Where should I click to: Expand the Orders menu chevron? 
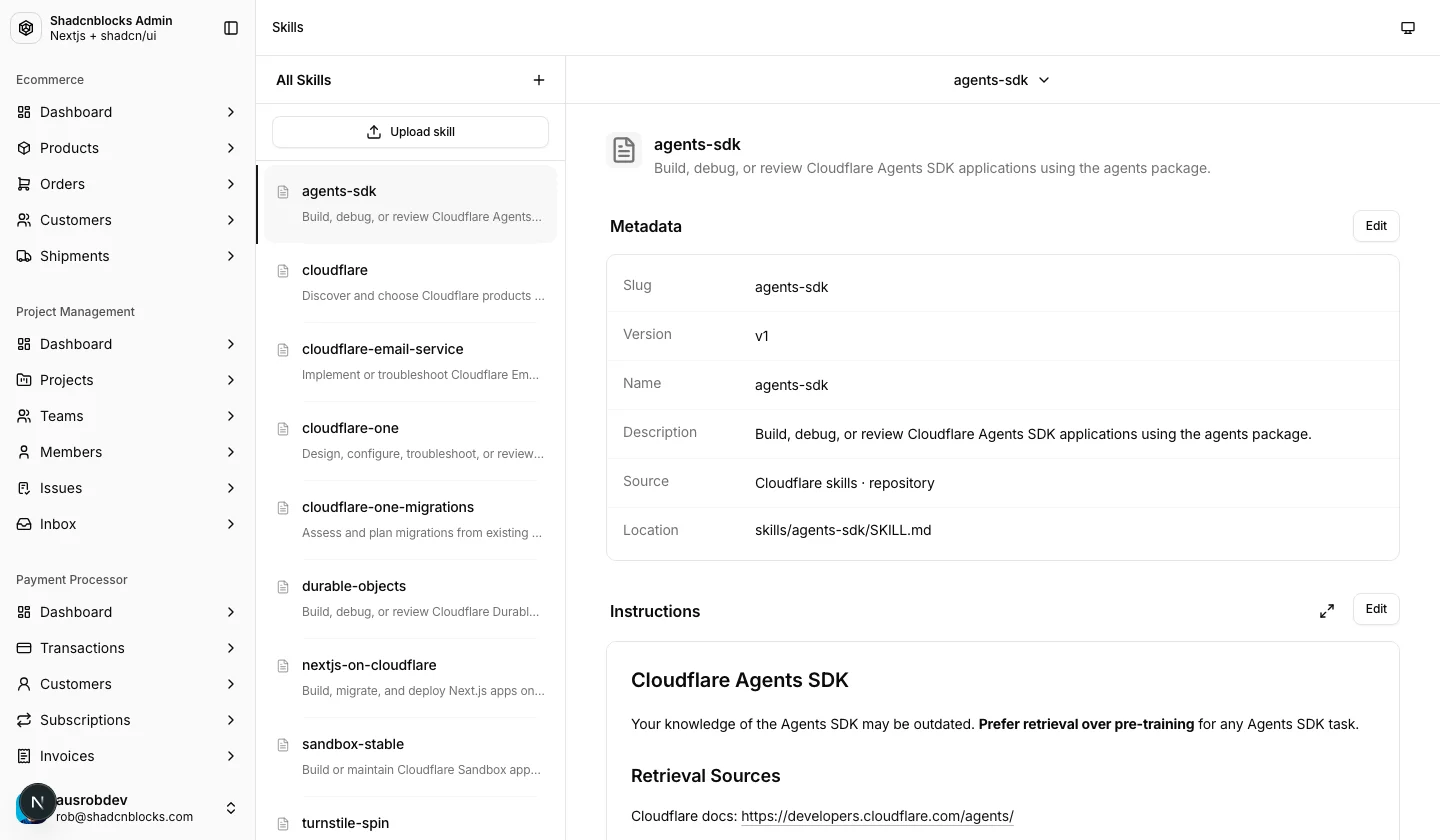click(x=231, y=184)
